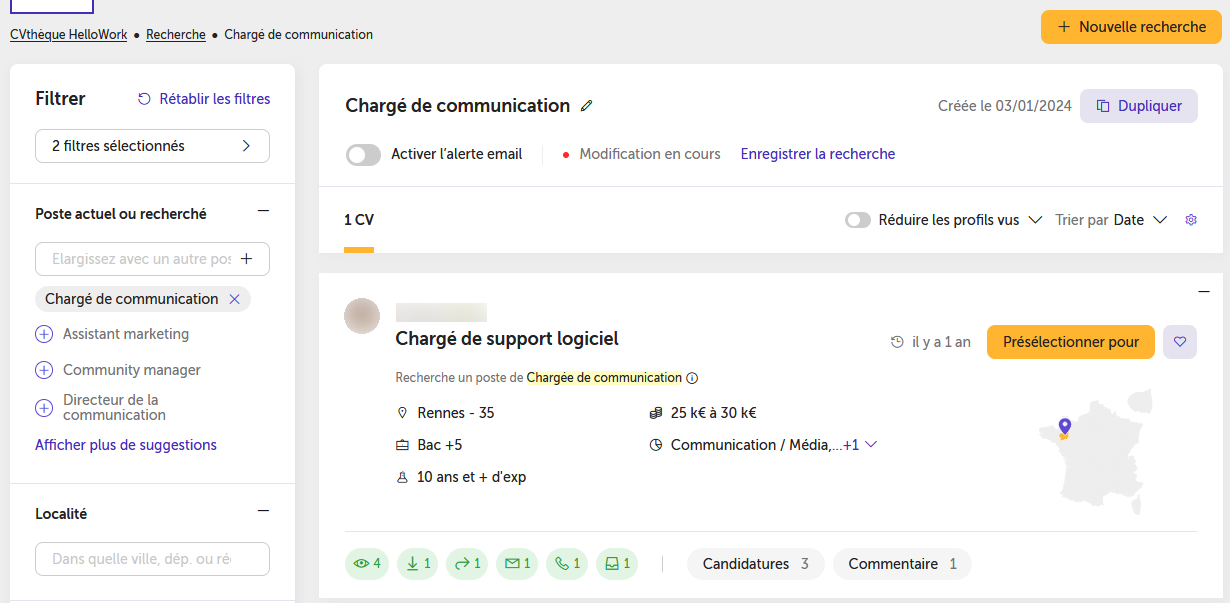This screenshot has width=1230, height=603.
Task: Add Directeur de la communication suggestion plus icon
Action: pos(44,408)
